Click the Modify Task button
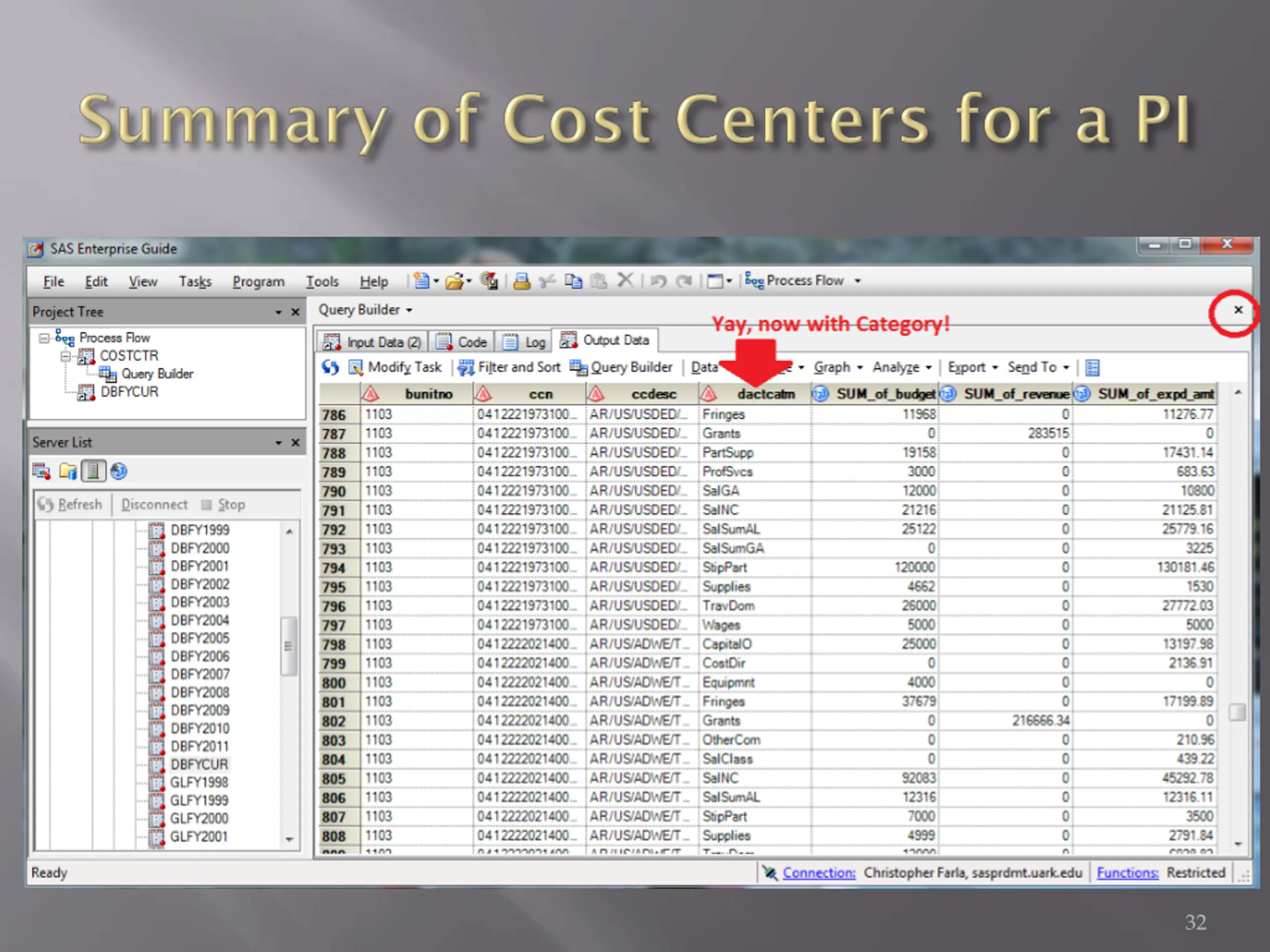The height and width of the screenshot is (952, 1270). pos(395,367)
